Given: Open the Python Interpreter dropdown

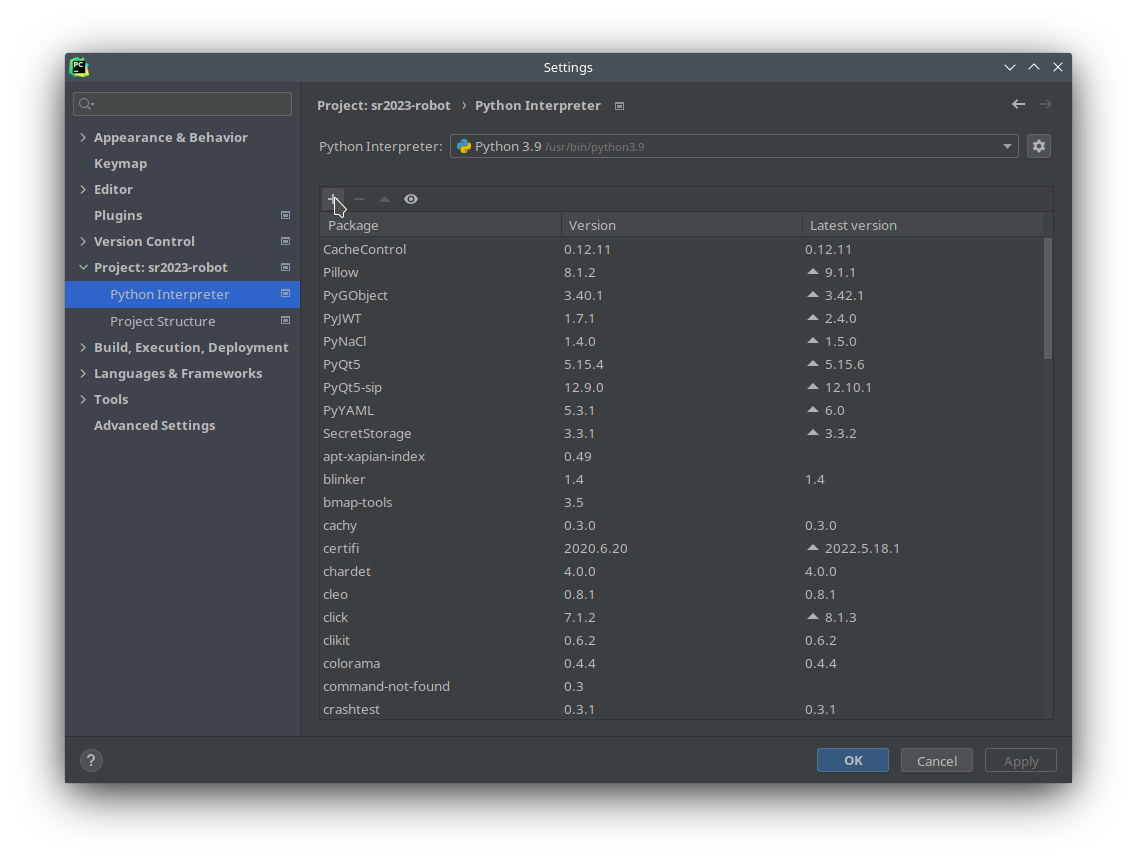Looking at the screenshot, I should coord(1007,146).
